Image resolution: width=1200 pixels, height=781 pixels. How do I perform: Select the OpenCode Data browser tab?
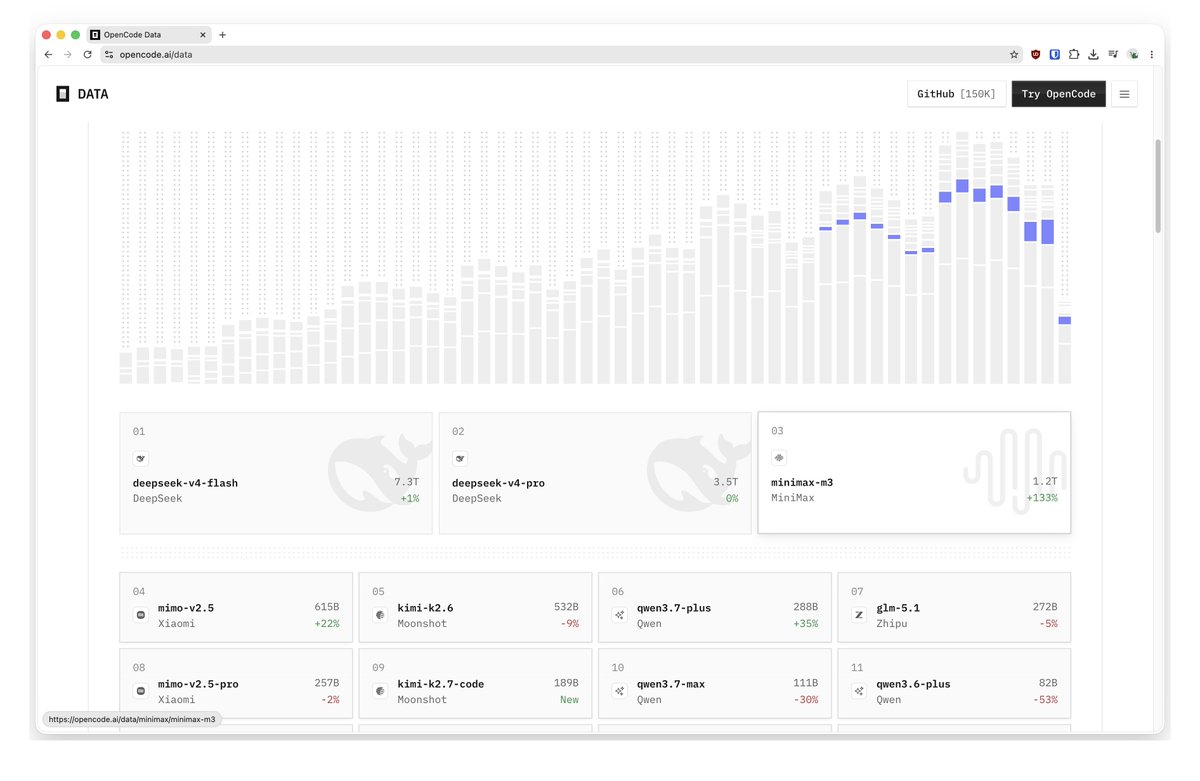148,35
